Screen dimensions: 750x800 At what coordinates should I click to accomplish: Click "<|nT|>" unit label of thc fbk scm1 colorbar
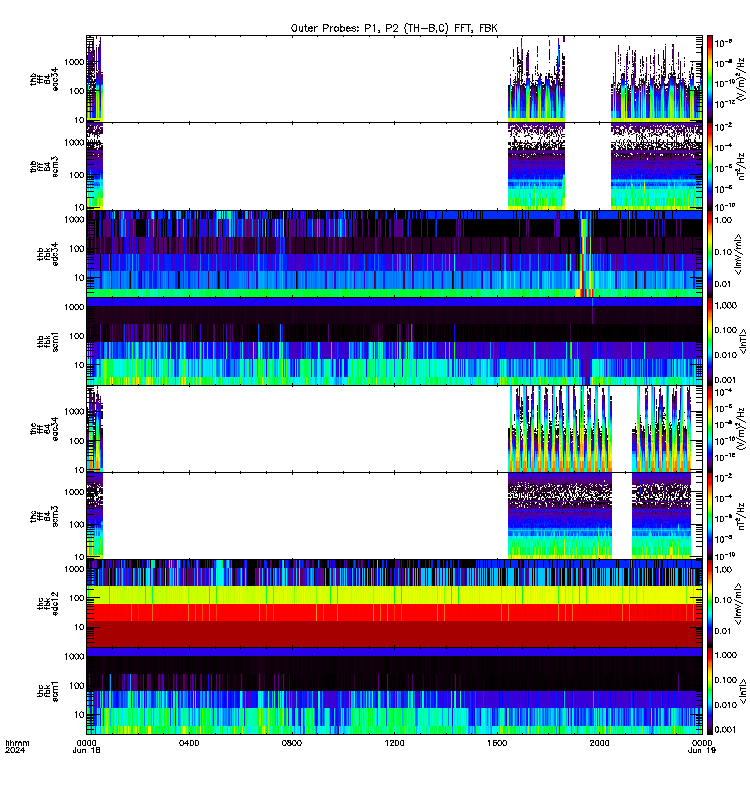point(743,691)
